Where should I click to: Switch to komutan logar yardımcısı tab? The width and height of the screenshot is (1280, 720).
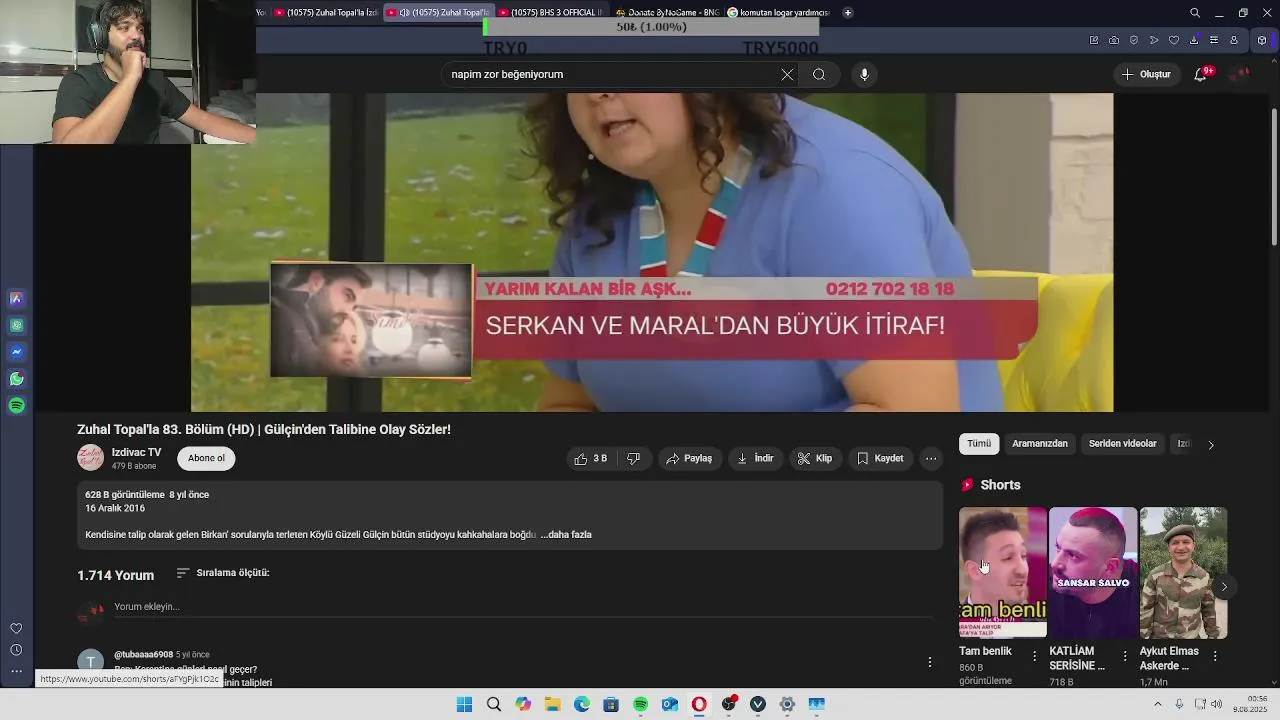click(x=779, y=13)
